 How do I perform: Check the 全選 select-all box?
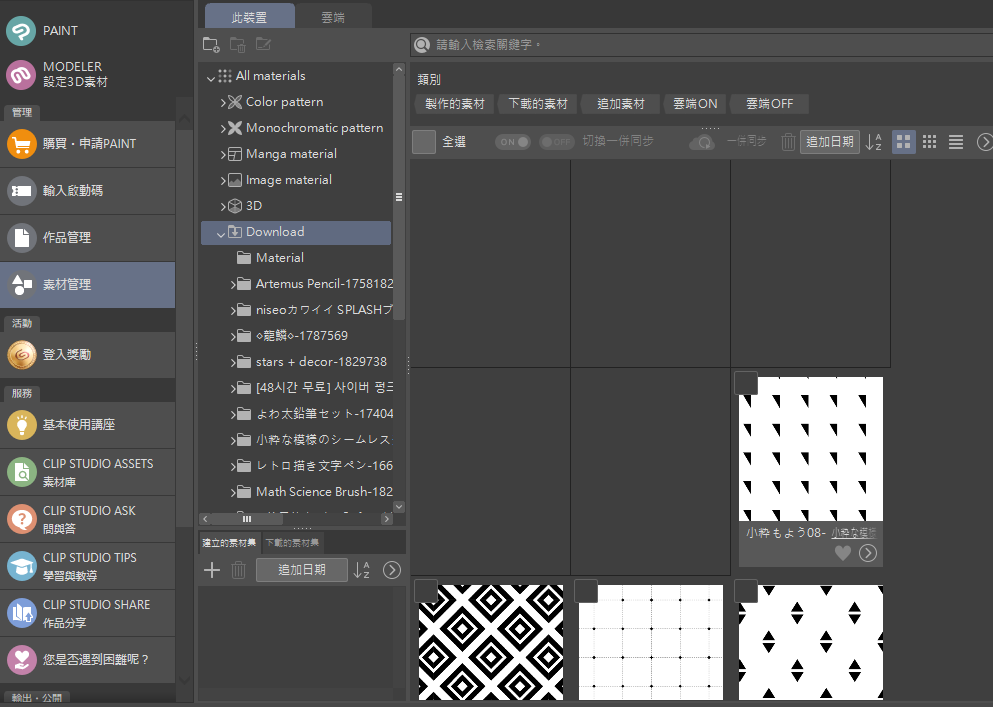(x=424, y=142)
